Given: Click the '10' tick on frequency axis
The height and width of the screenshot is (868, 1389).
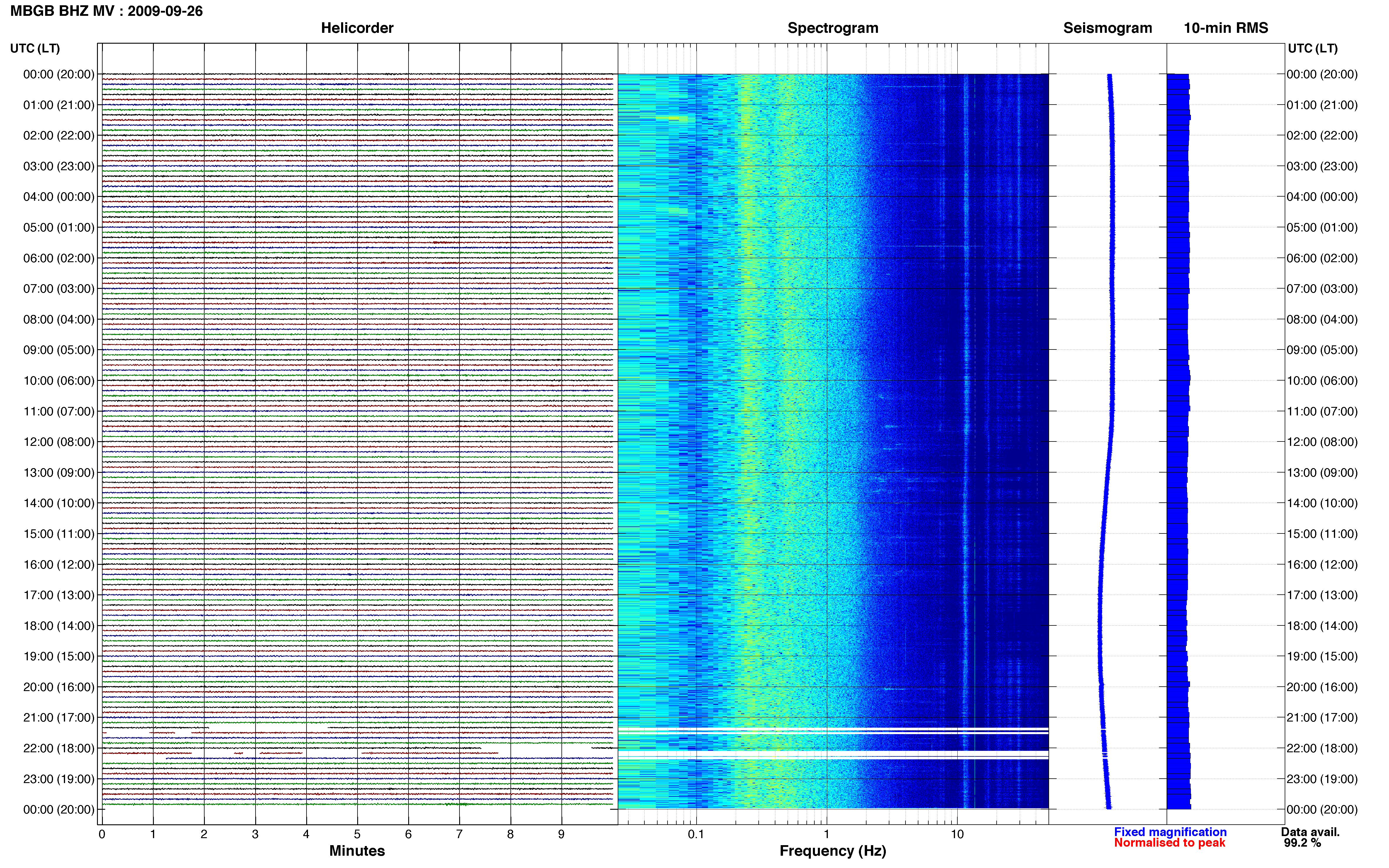Looking at the screenshot, I should coord(957,834).
